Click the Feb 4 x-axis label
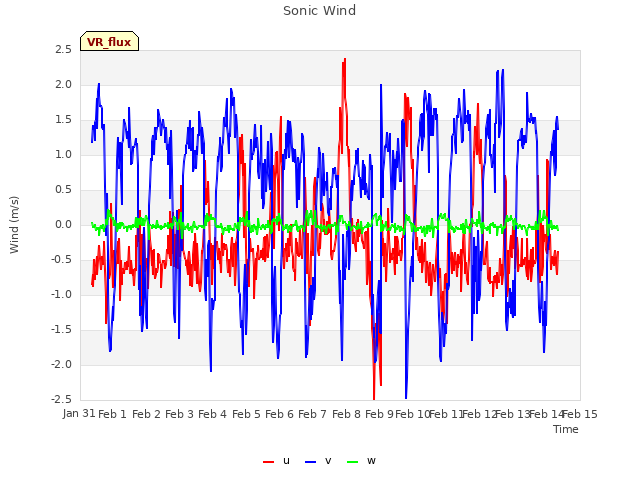Screen dimensions: 640x480 click(x=212, y=414)
